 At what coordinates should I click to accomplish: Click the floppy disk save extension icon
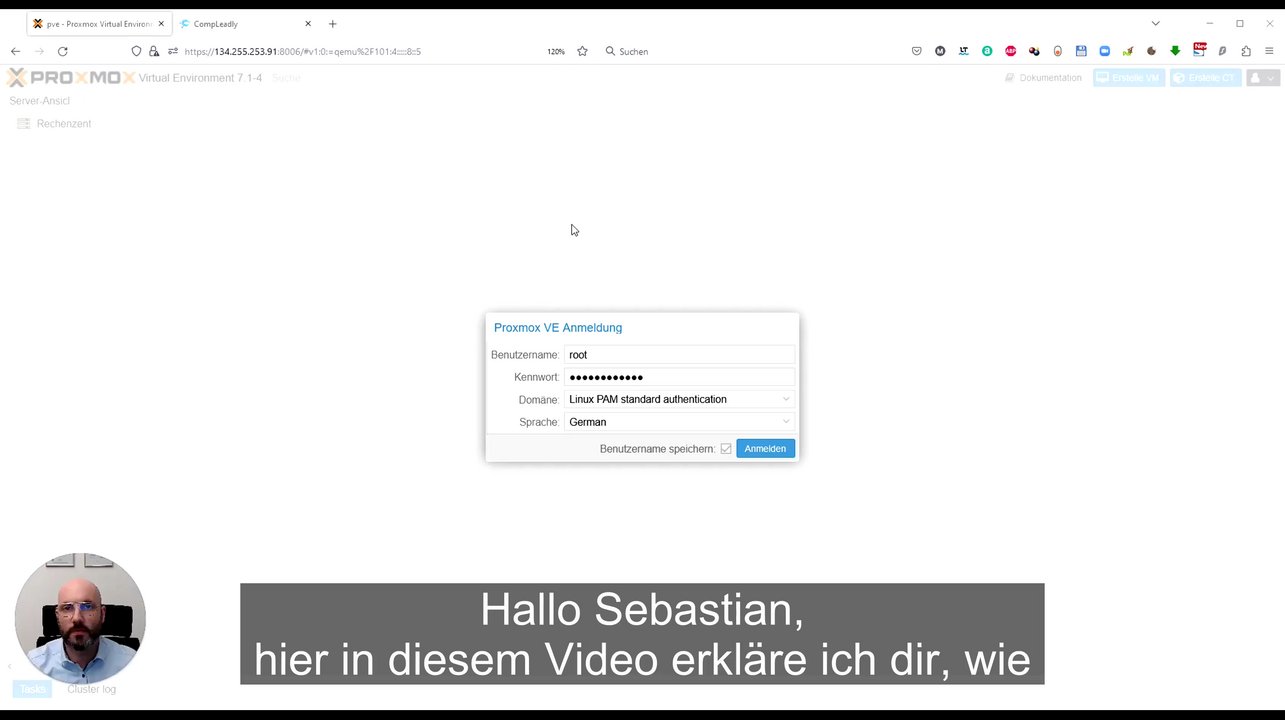tap(1081, 51)
